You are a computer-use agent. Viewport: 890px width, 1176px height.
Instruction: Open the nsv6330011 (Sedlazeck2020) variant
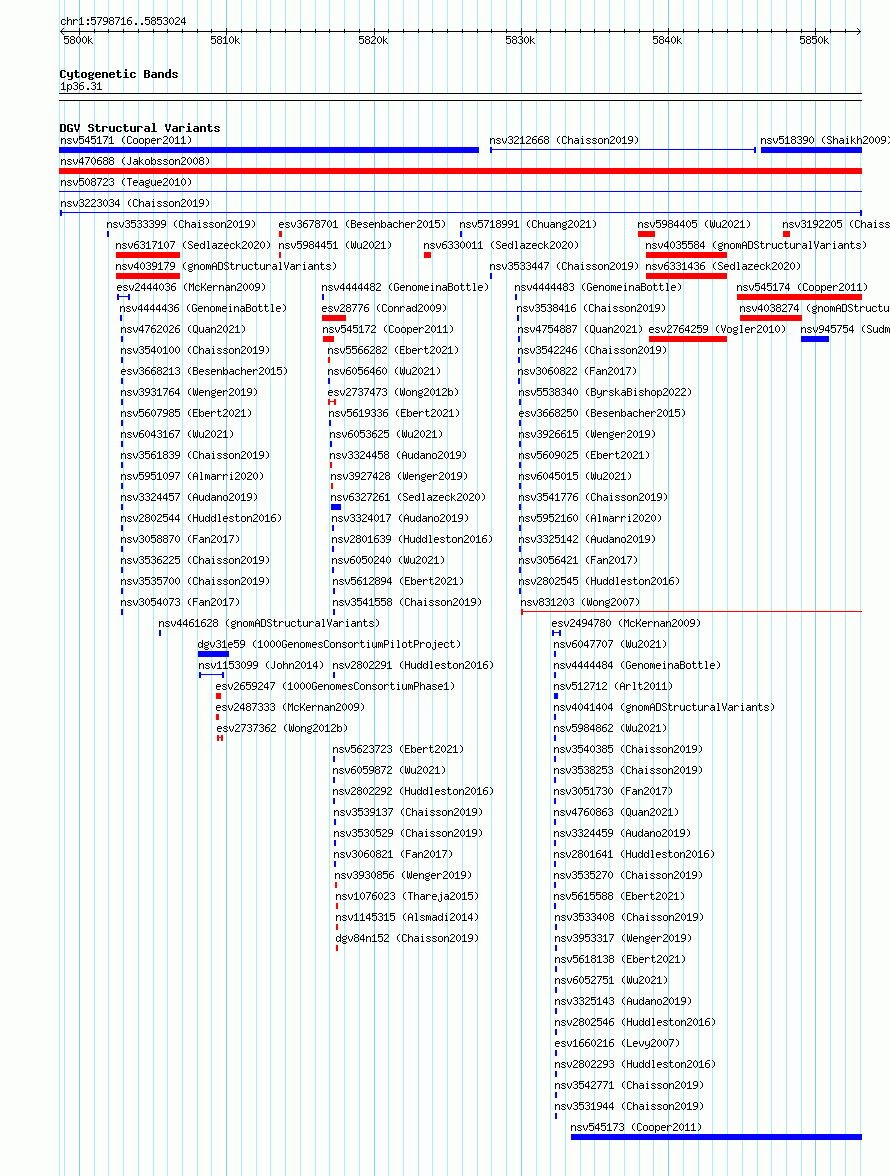point(501,245)
